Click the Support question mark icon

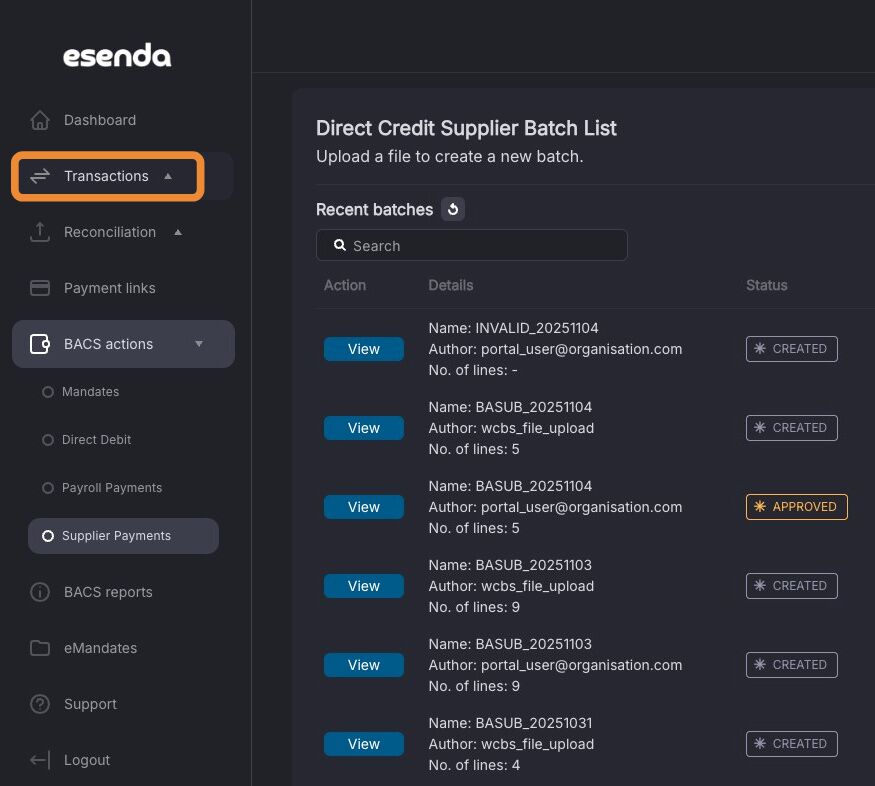(40, 704)
